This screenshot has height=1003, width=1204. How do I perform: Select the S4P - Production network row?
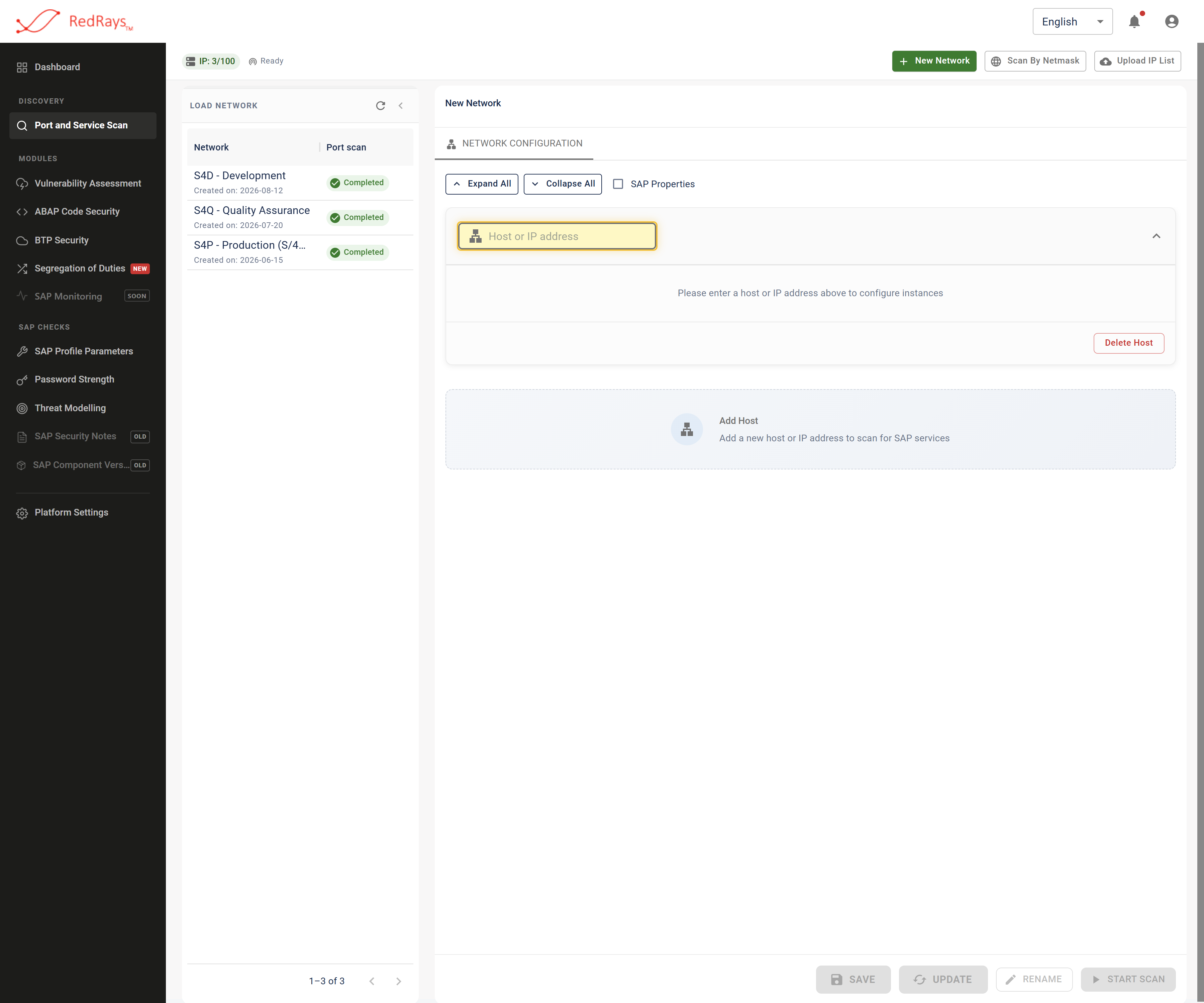coord(300,252)
